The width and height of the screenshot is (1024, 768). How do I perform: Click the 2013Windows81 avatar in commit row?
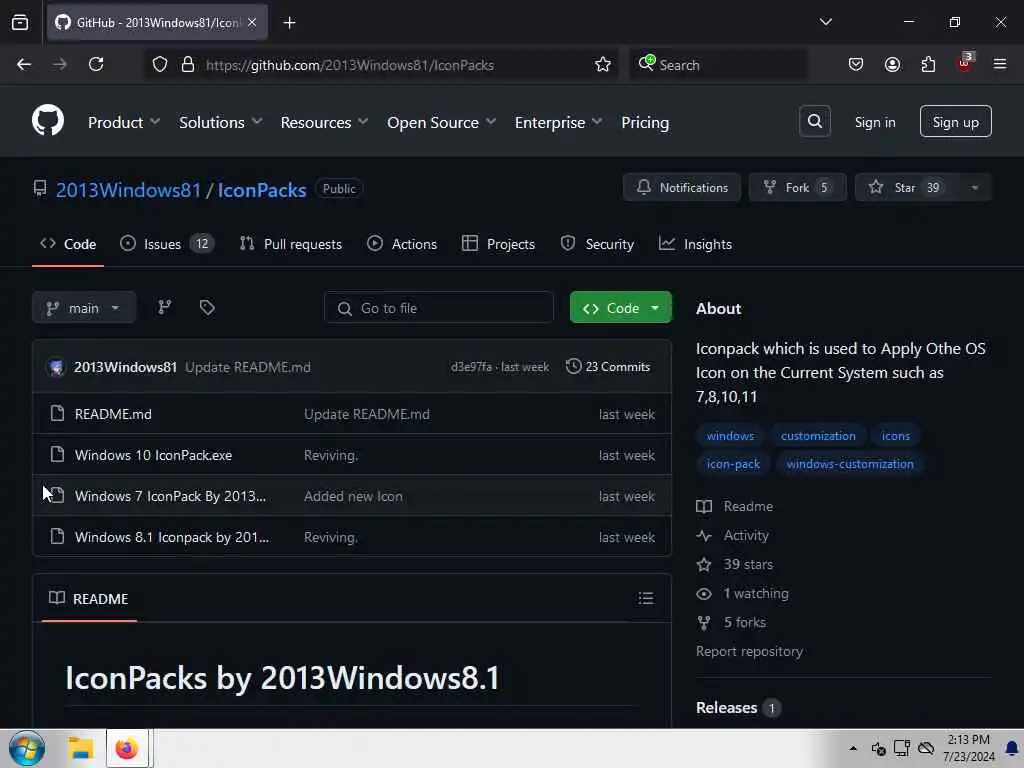[57, 367]
